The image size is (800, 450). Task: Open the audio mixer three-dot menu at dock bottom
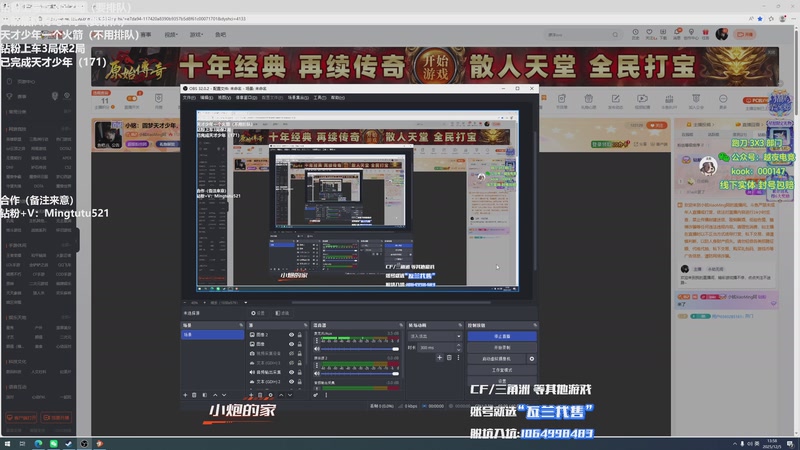[326, 395]
